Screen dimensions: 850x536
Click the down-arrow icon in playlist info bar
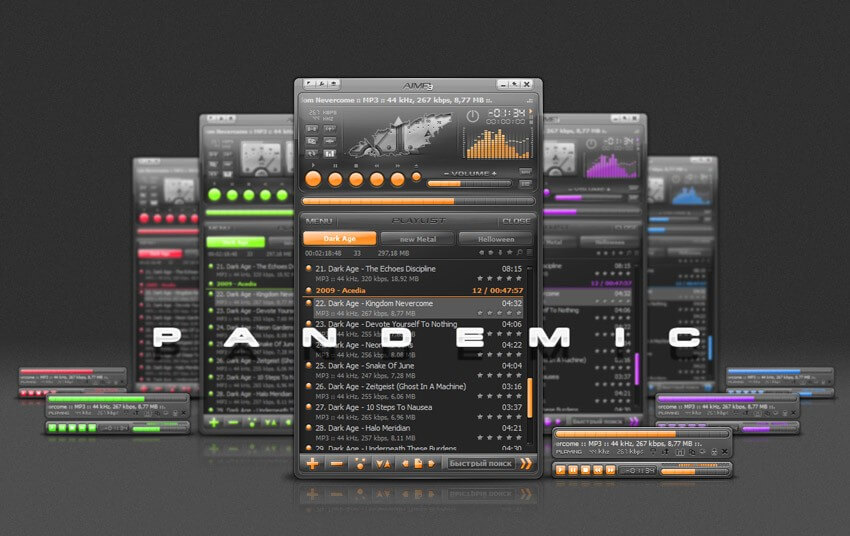[x=500, y=253]
